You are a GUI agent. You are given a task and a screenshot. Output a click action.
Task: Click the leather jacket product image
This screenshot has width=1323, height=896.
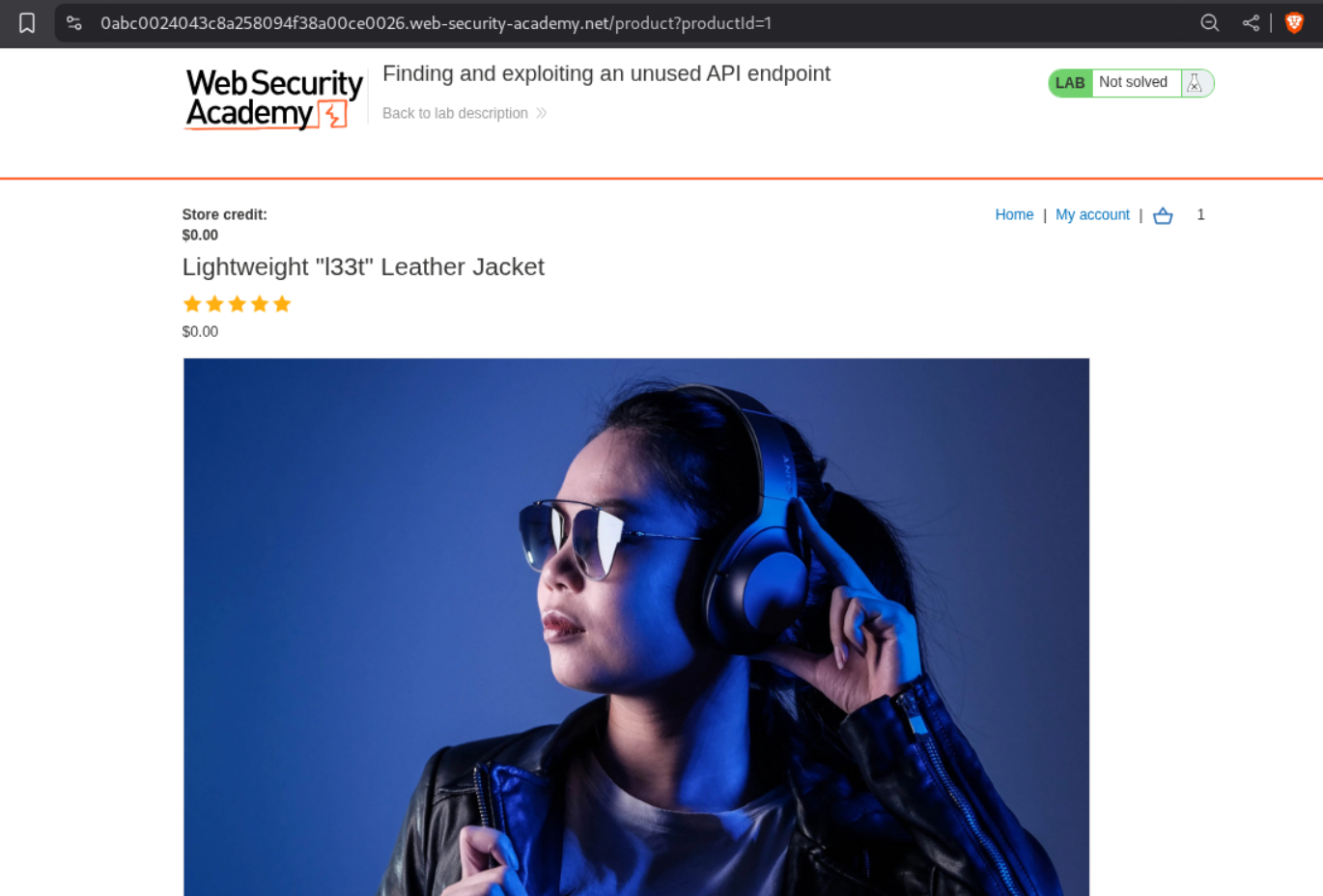[636, 627]
